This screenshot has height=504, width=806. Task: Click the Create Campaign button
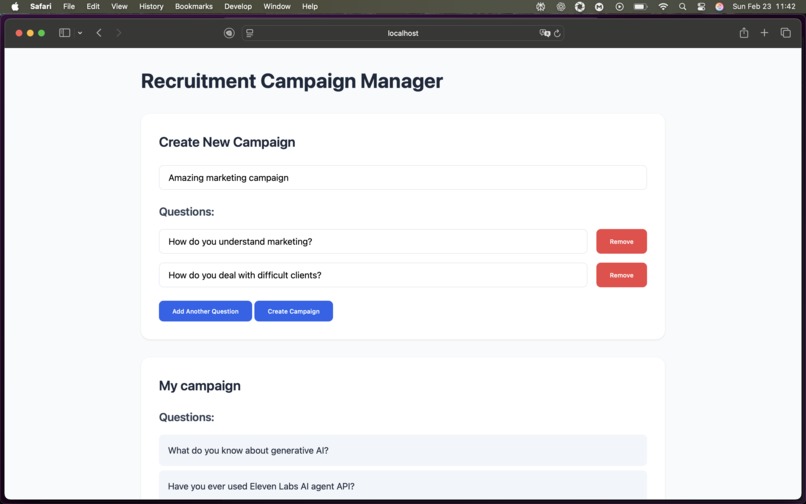[294, 311]
